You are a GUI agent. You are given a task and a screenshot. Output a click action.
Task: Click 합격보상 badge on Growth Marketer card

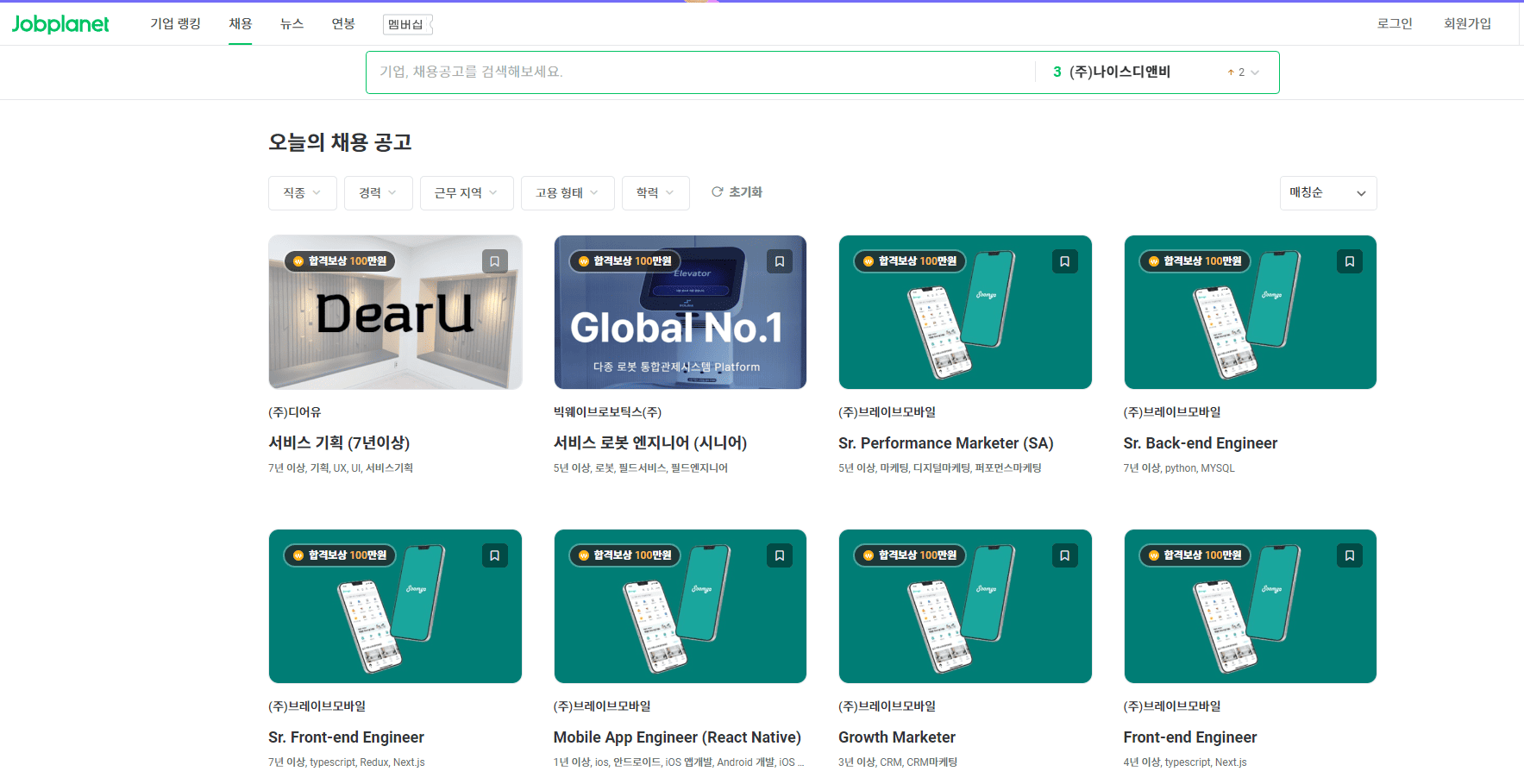point(910,555)
